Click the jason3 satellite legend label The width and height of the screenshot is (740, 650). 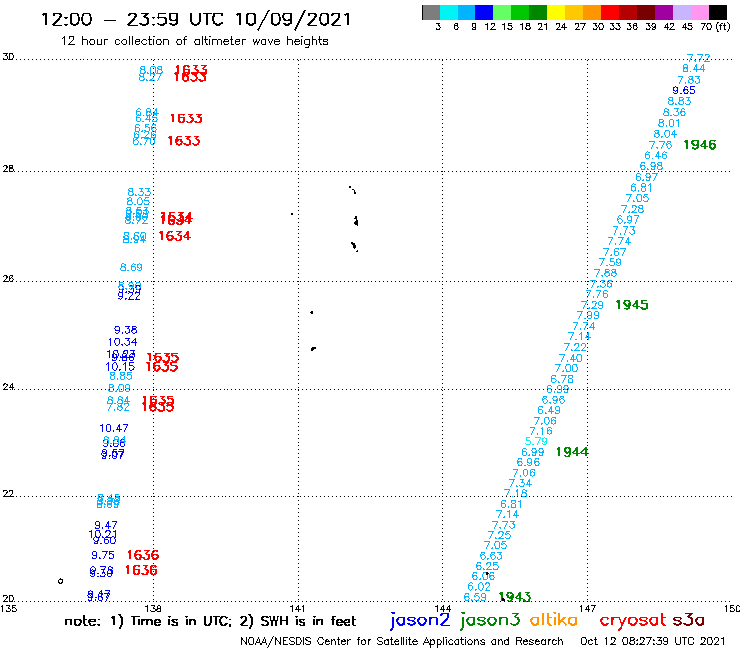tap(490, 620)
